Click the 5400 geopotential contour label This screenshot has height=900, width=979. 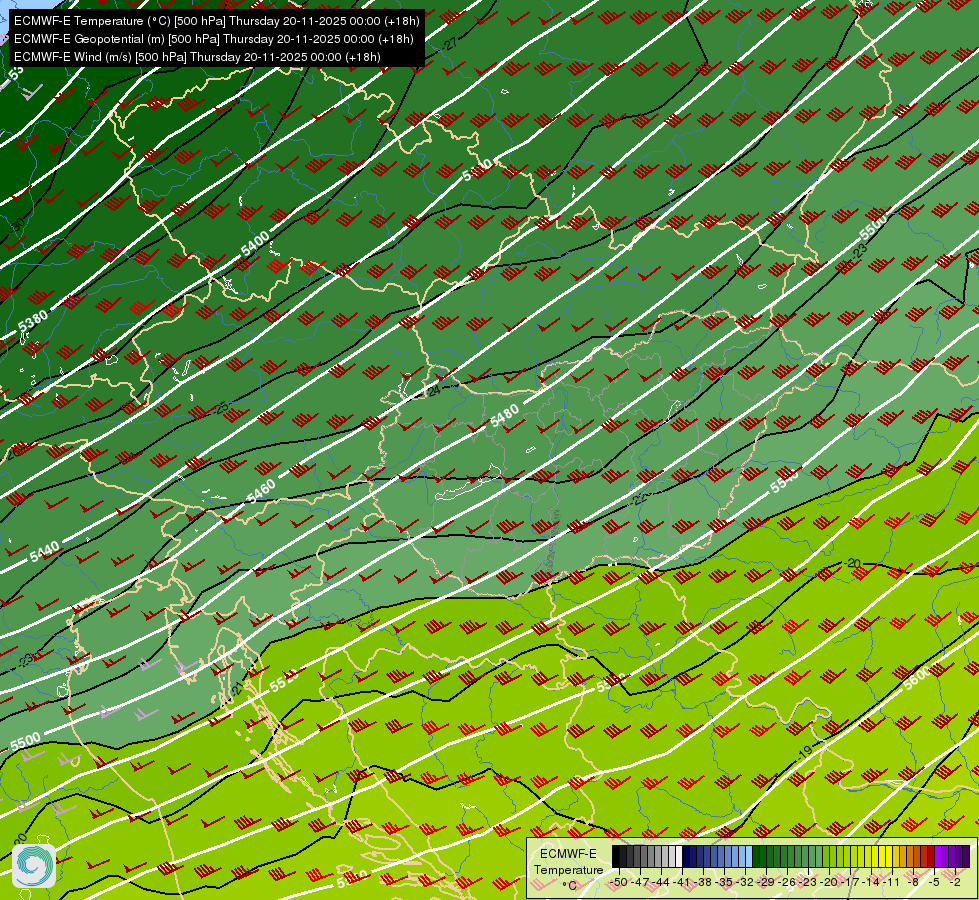255,244
